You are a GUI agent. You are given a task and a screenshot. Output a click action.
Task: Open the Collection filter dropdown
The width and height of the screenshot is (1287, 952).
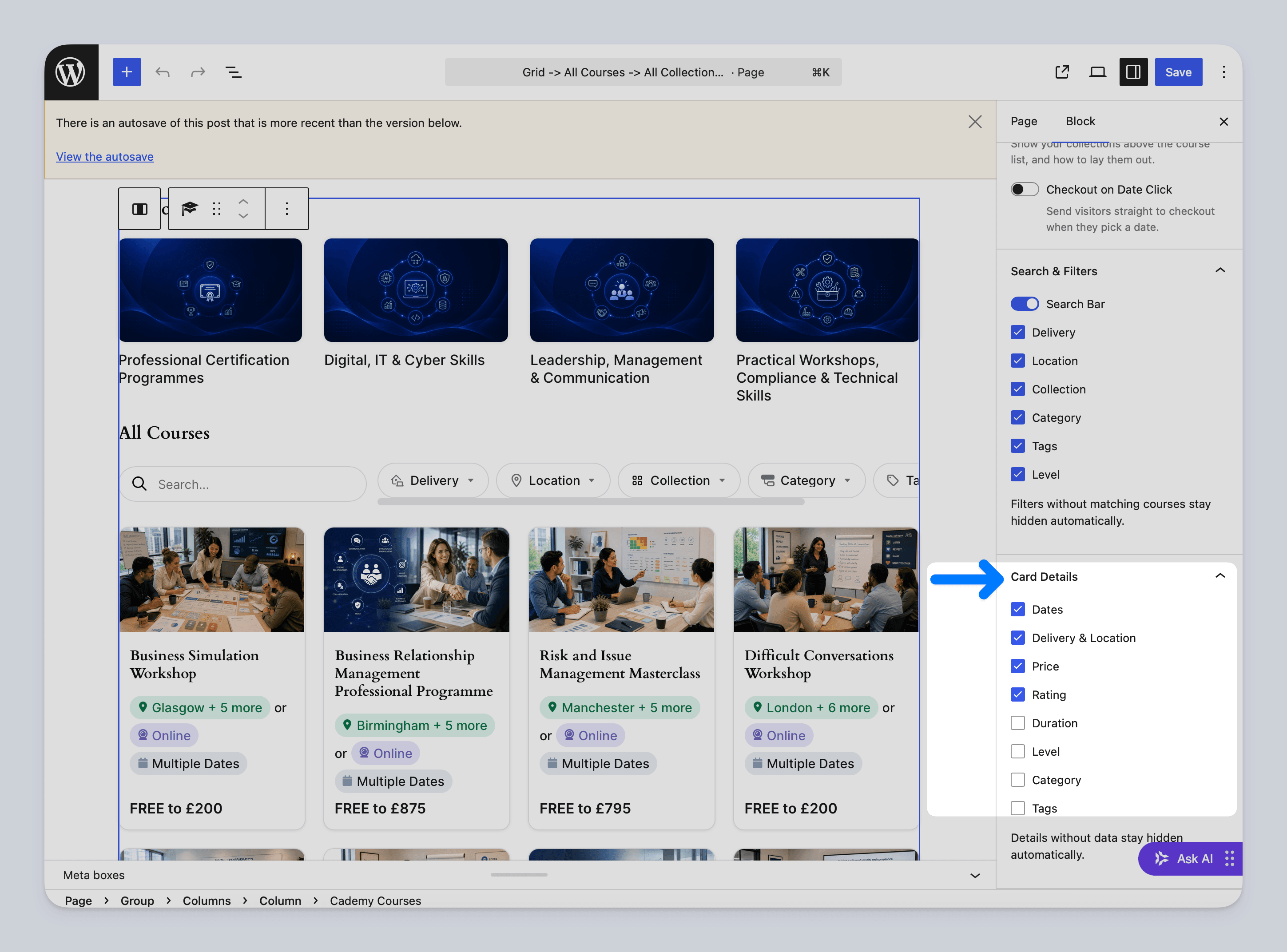[x=679, y=480]
